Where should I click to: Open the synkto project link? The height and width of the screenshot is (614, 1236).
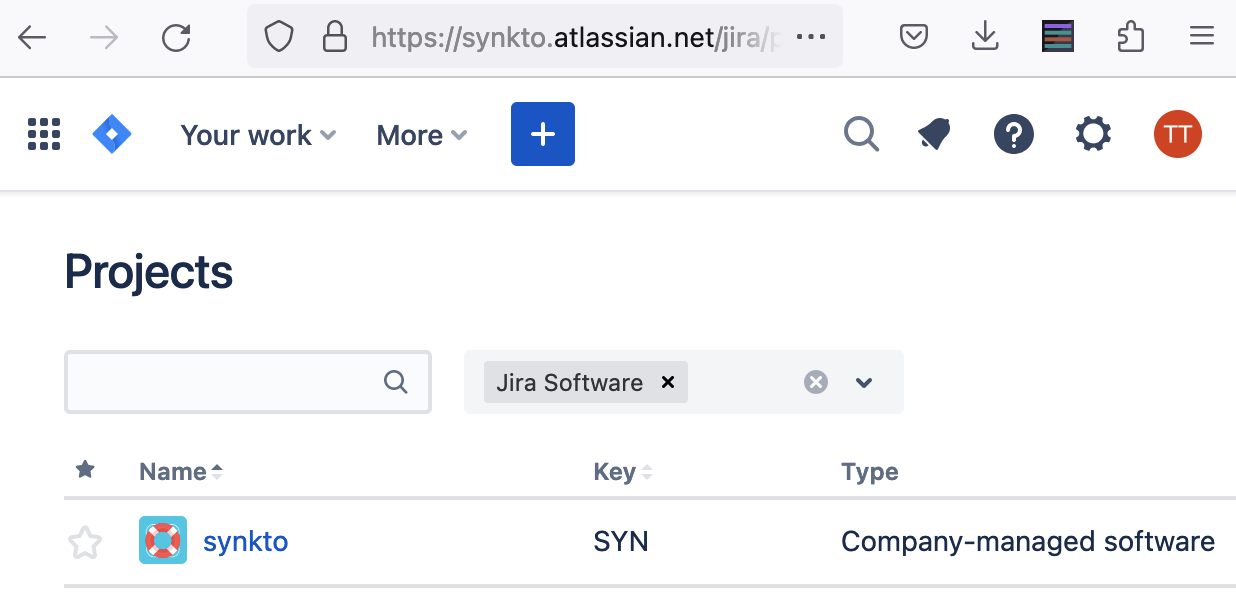[245, 542]
